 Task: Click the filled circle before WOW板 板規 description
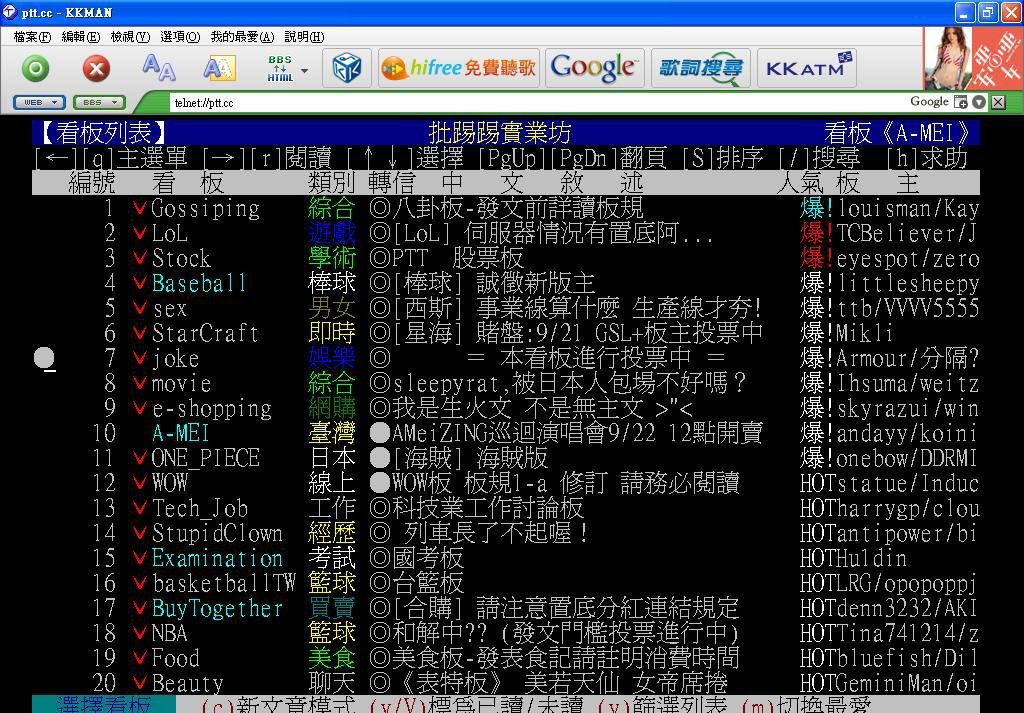click(x=379, y=483)
